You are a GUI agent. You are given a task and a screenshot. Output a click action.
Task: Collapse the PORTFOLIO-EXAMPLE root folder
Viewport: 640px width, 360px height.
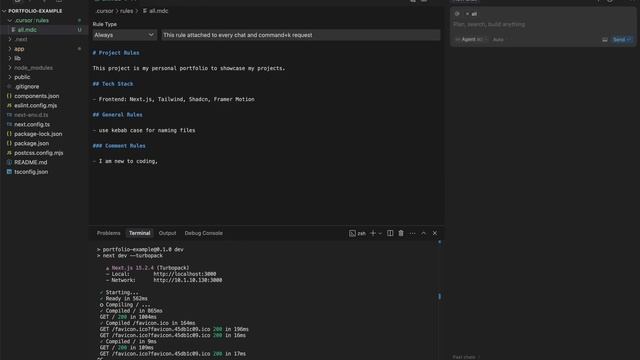click(x=4, y=11)
